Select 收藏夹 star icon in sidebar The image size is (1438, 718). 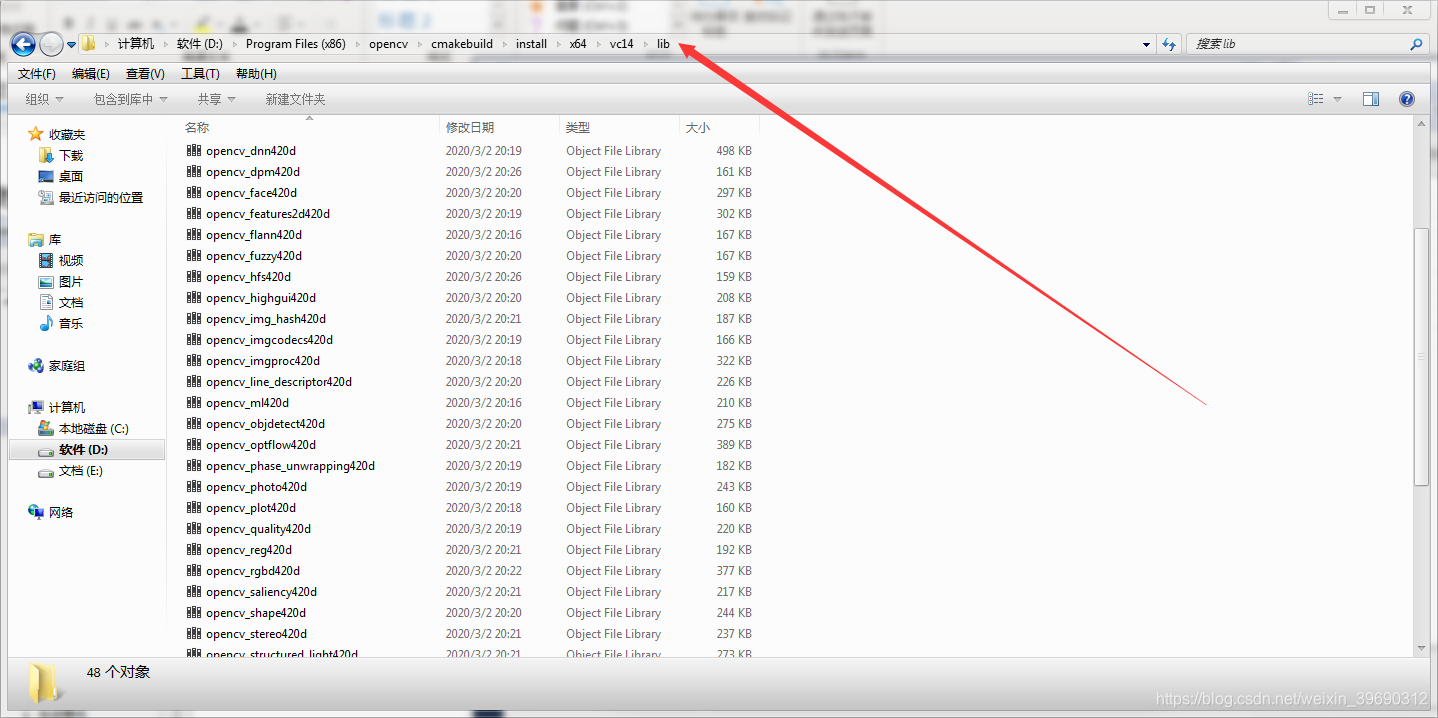(x=36, y=134)
